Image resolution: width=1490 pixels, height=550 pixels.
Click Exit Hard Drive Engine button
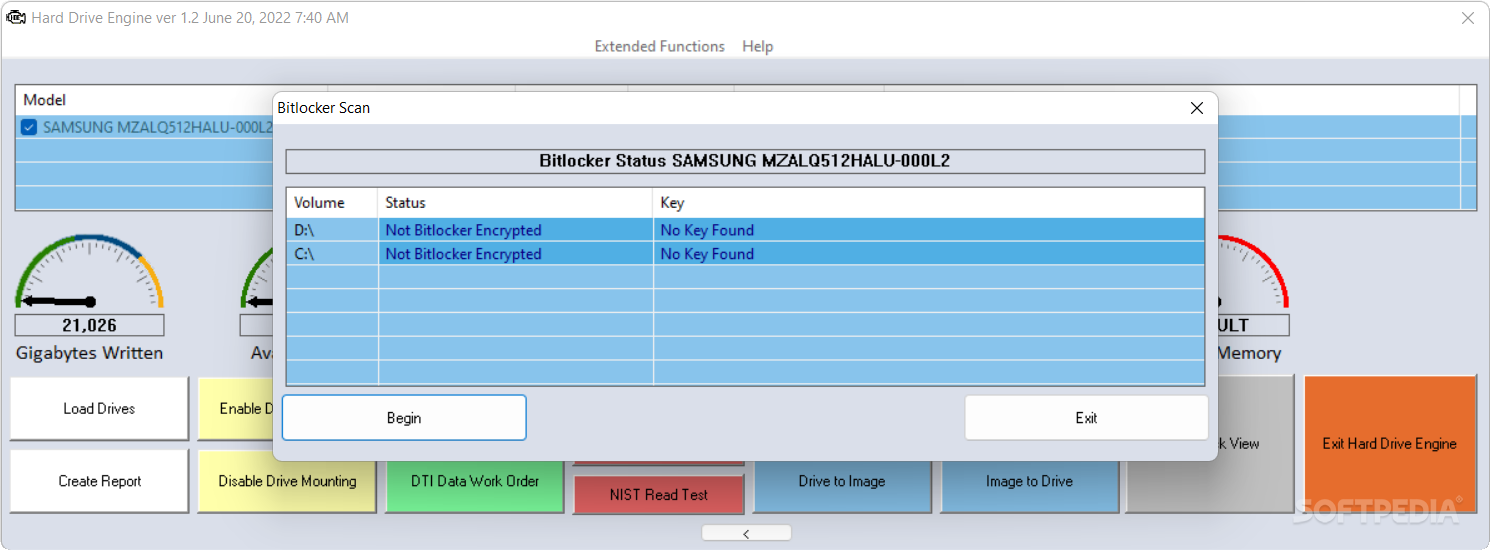(1389, 444)
